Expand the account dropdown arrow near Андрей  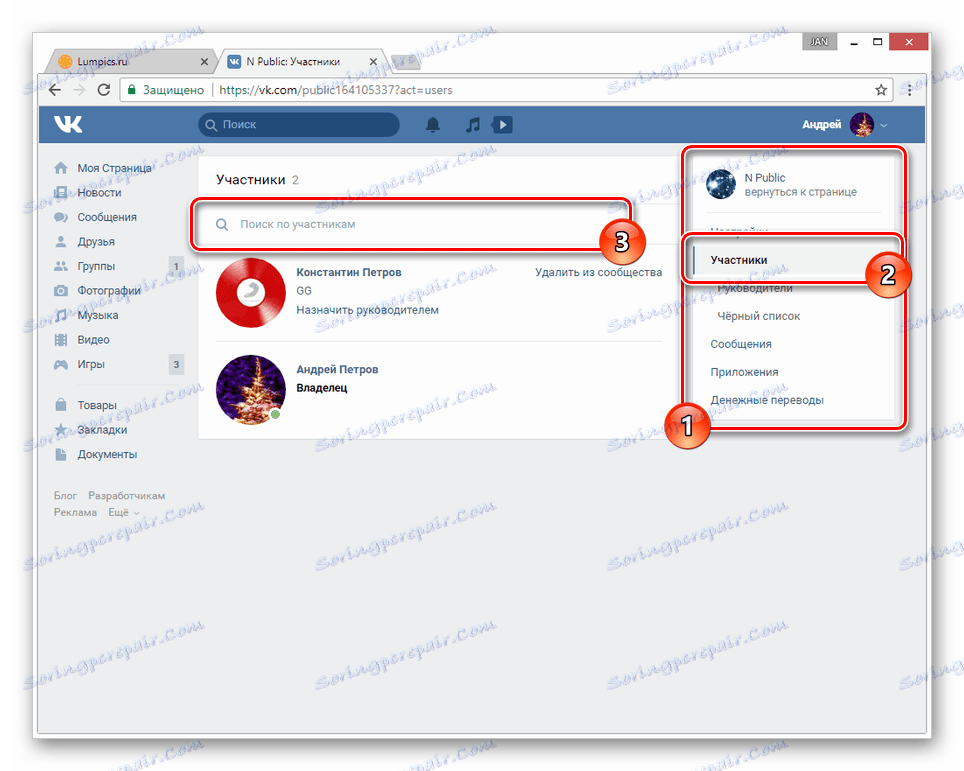[884, 125]
